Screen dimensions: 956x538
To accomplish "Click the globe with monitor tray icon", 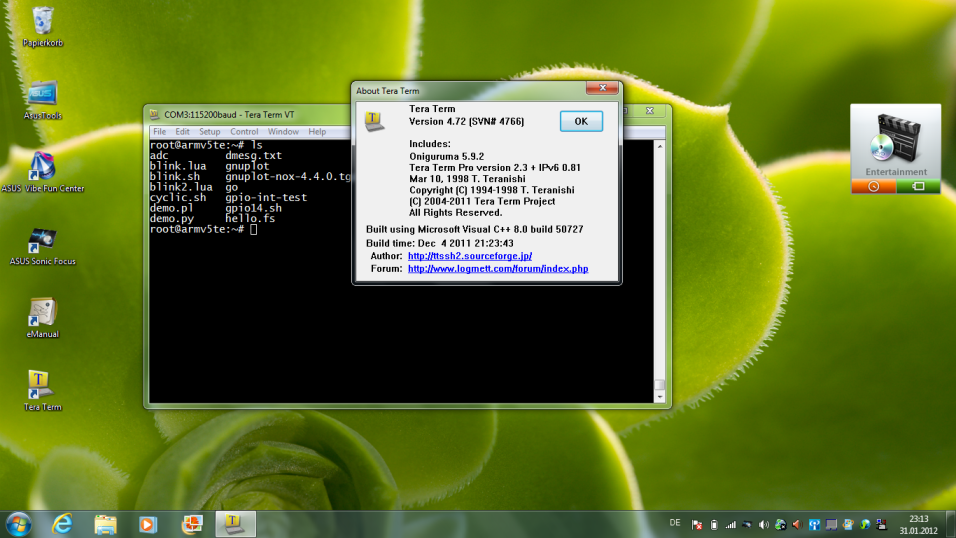I will tap(780, 525).
